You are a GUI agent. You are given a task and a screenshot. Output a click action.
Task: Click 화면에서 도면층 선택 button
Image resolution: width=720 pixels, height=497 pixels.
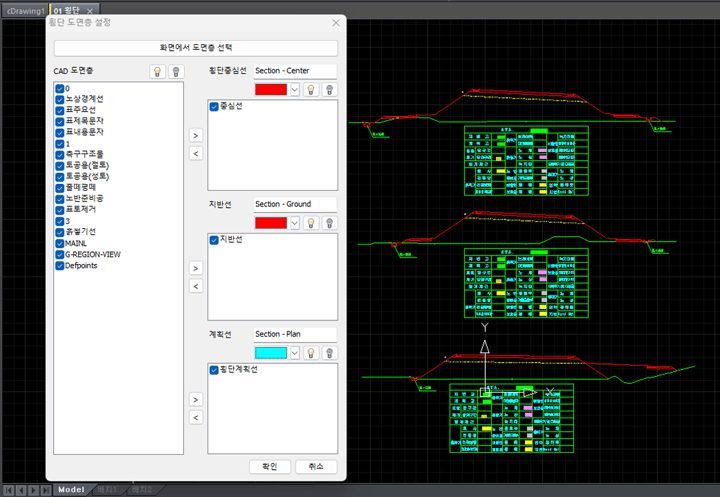tap(196, 48)
